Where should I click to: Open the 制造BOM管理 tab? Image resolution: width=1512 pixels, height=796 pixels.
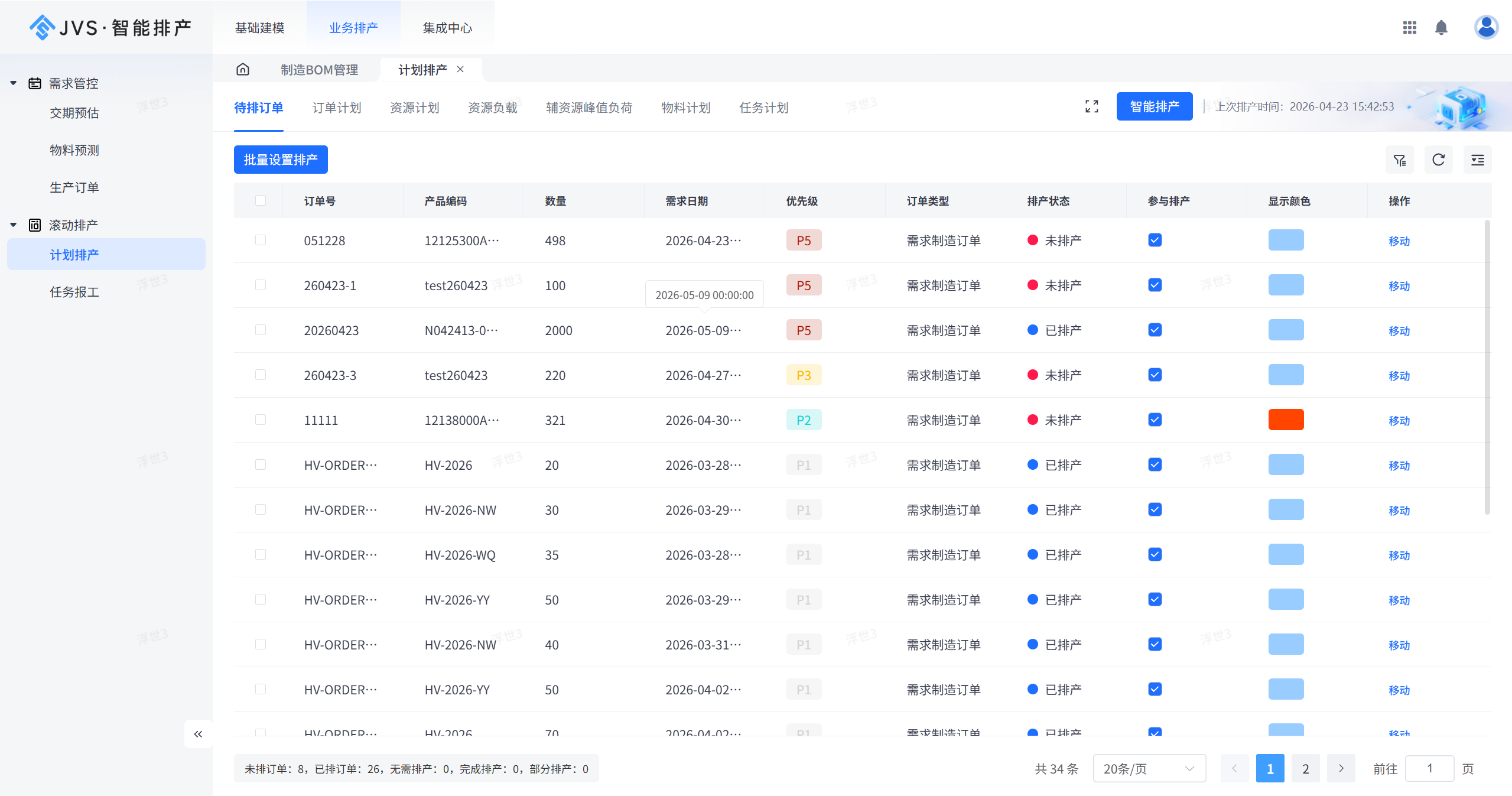[319, 70]
